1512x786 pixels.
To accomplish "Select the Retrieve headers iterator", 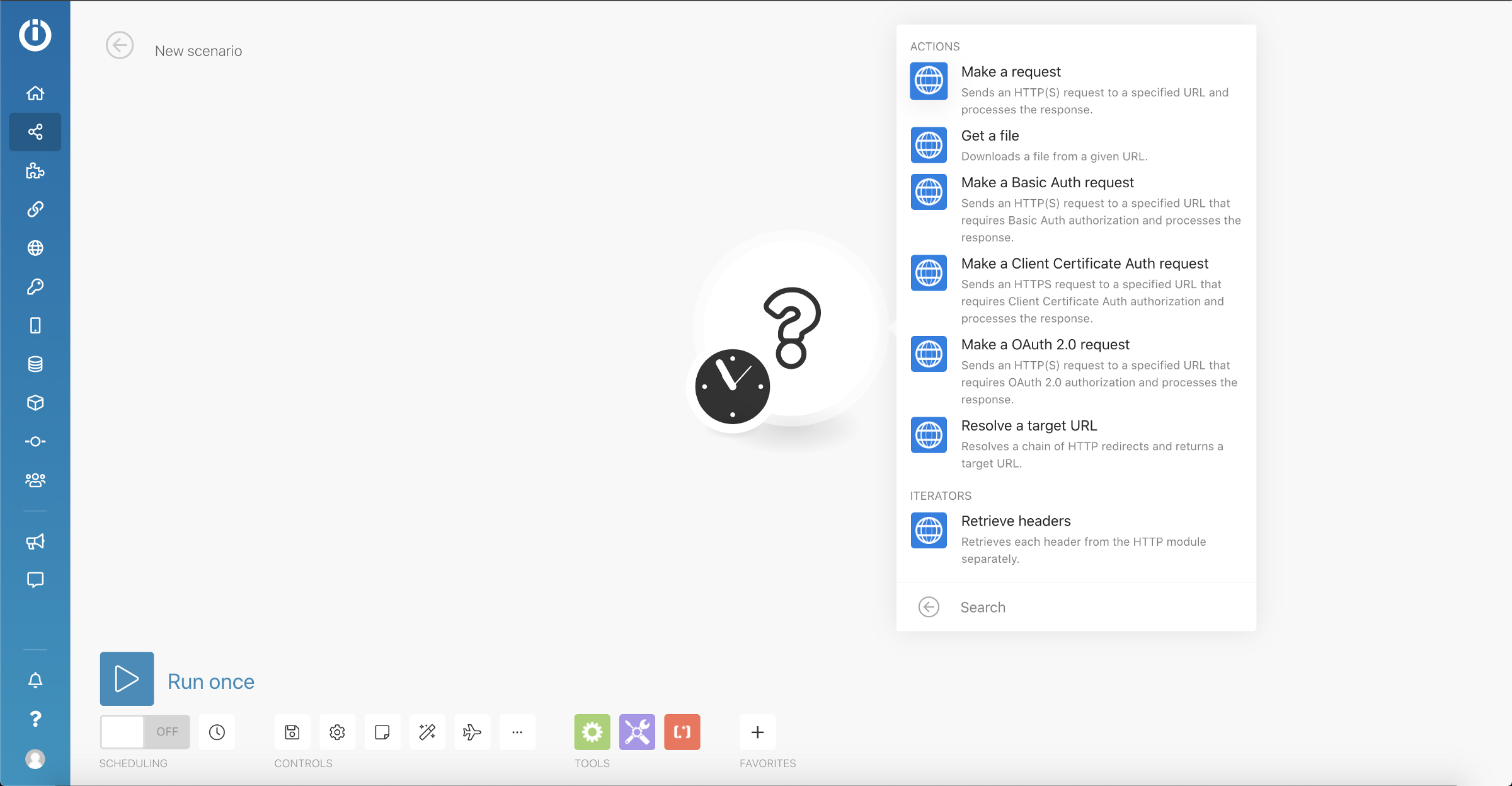I will coord(1016,521).
